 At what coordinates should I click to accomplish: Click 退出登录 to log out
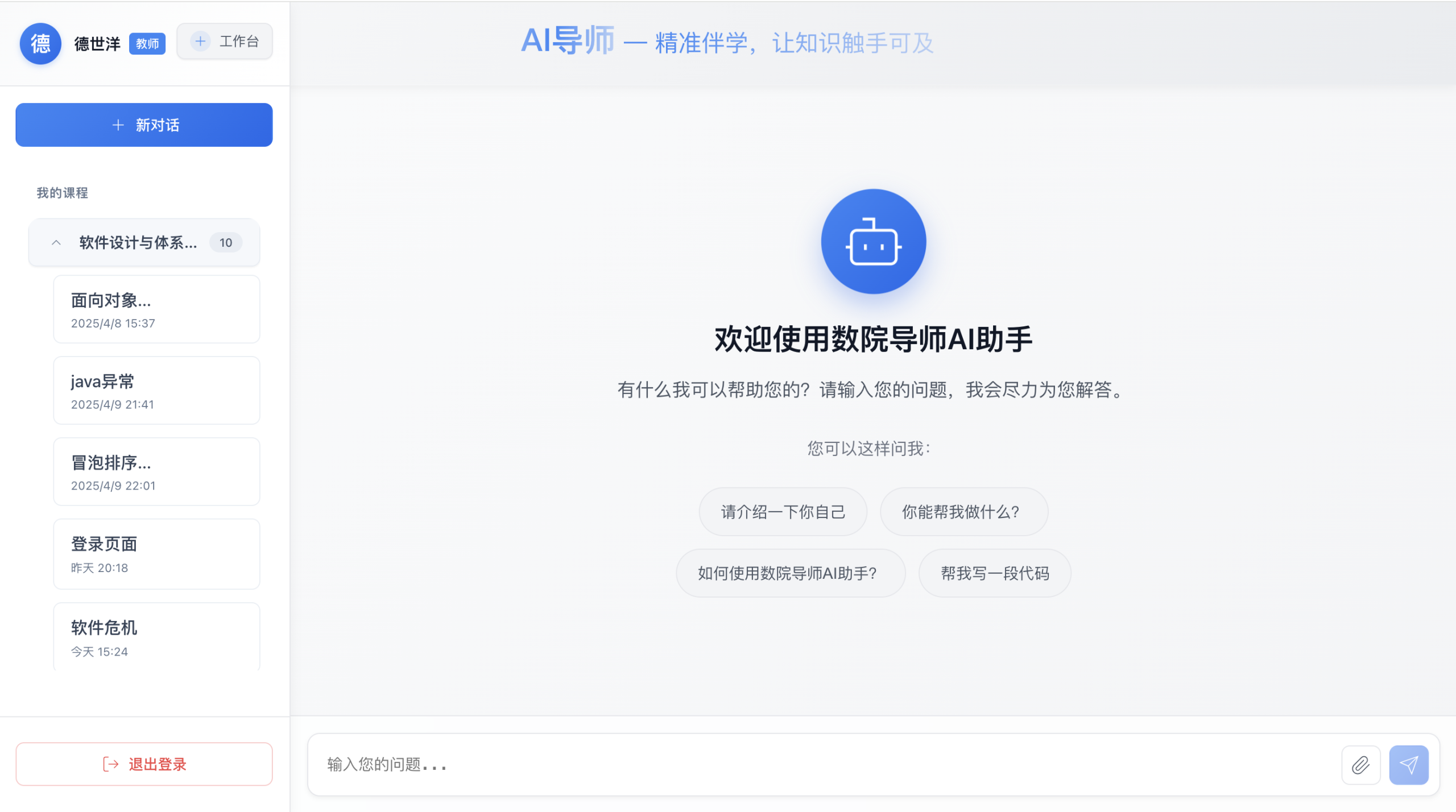pos(157,764)
